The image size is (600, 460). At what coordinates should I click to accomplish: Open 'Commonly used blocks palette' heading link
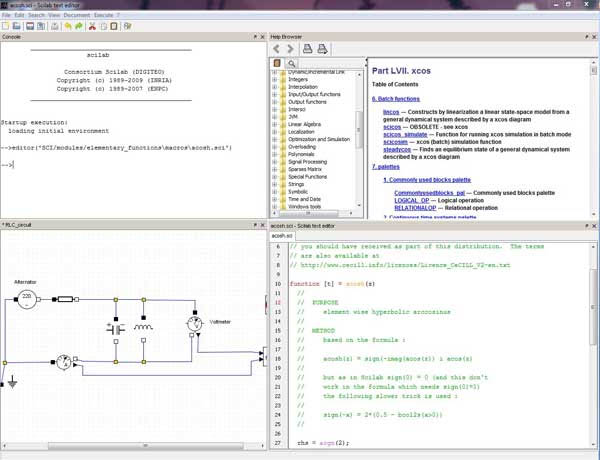click(x=427, y=180)
